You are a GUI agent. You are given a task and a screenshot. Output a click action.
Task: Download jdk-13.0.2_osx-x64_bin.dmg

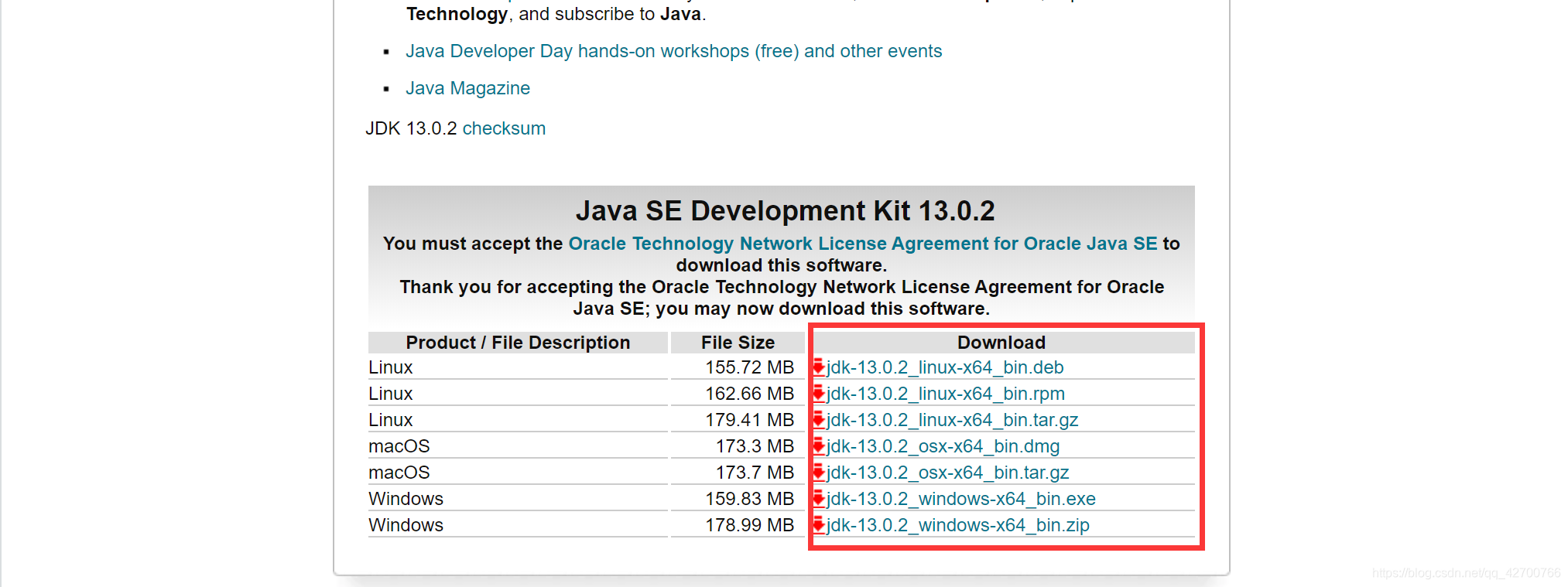943,446
